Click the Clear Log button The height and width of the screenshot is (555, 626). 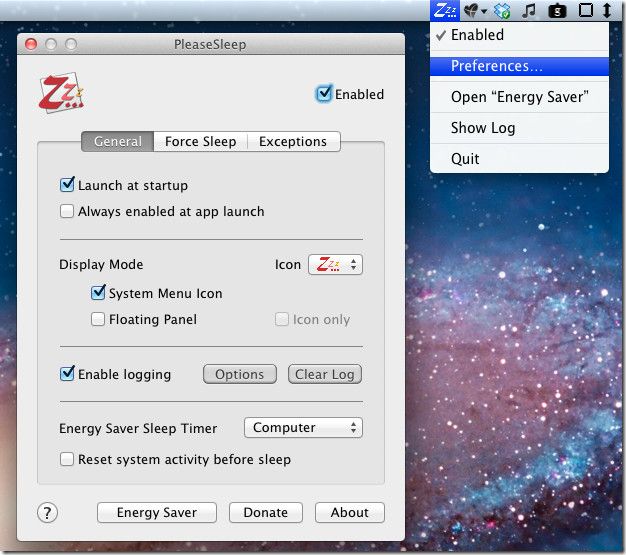coord(325,374)
